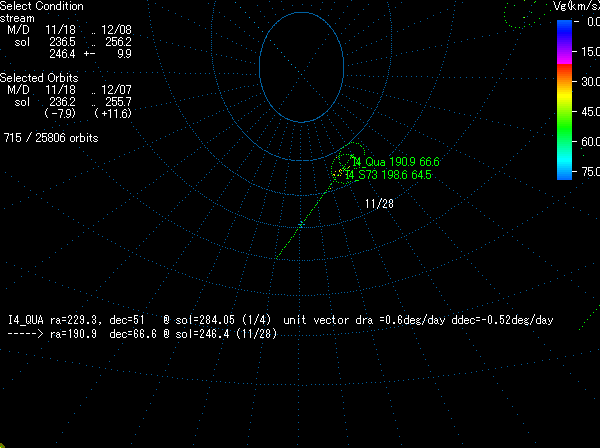Image resolution: width=600 pixels, height=448 pixels.
Task: Click the 'Select Condition' heading text
Action: coord(42,6)
